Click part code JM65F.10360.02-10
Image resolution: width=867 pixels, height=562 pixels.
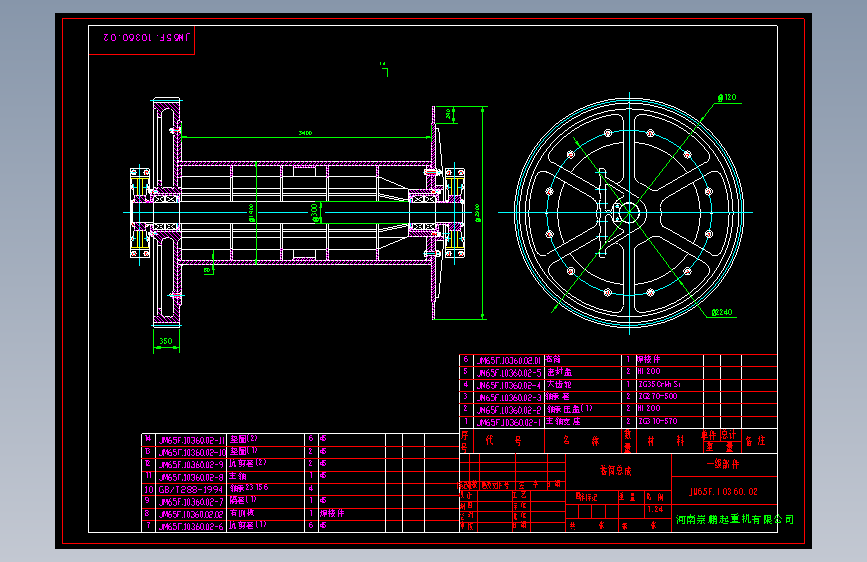(x=192, y=452)
